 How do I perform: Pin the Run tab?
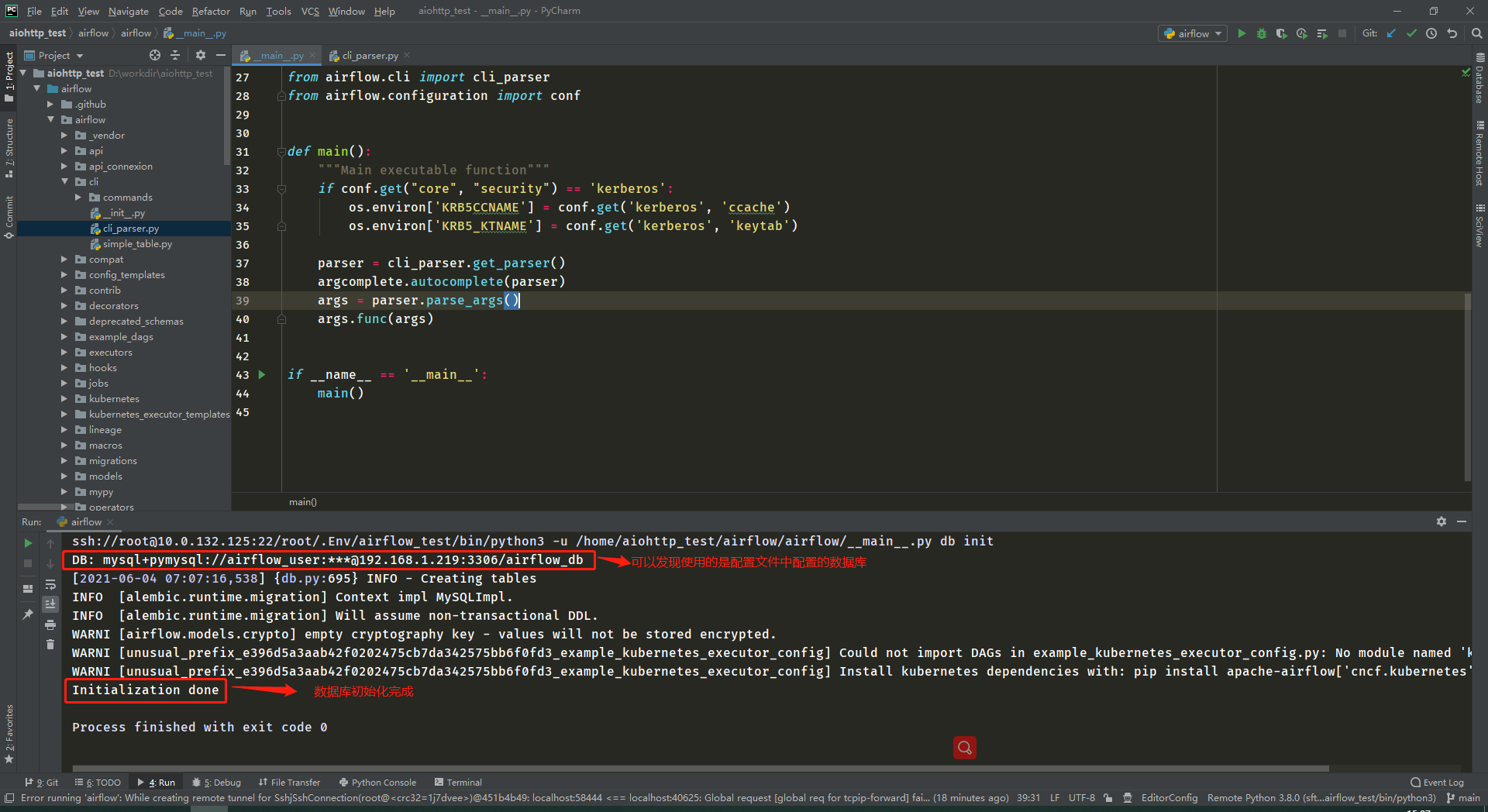coord(28,614)
